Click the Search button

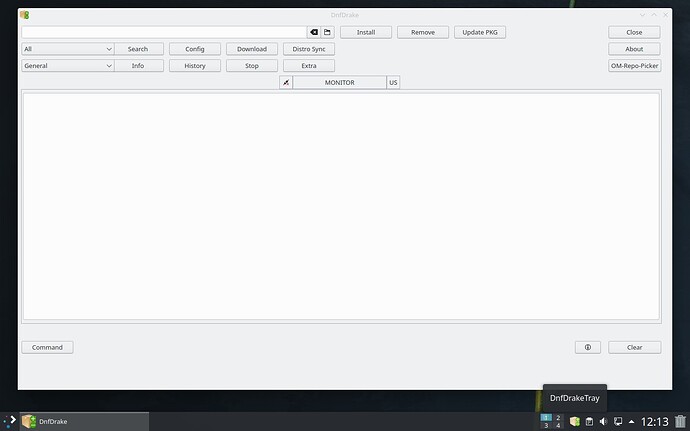pos(139,49)
